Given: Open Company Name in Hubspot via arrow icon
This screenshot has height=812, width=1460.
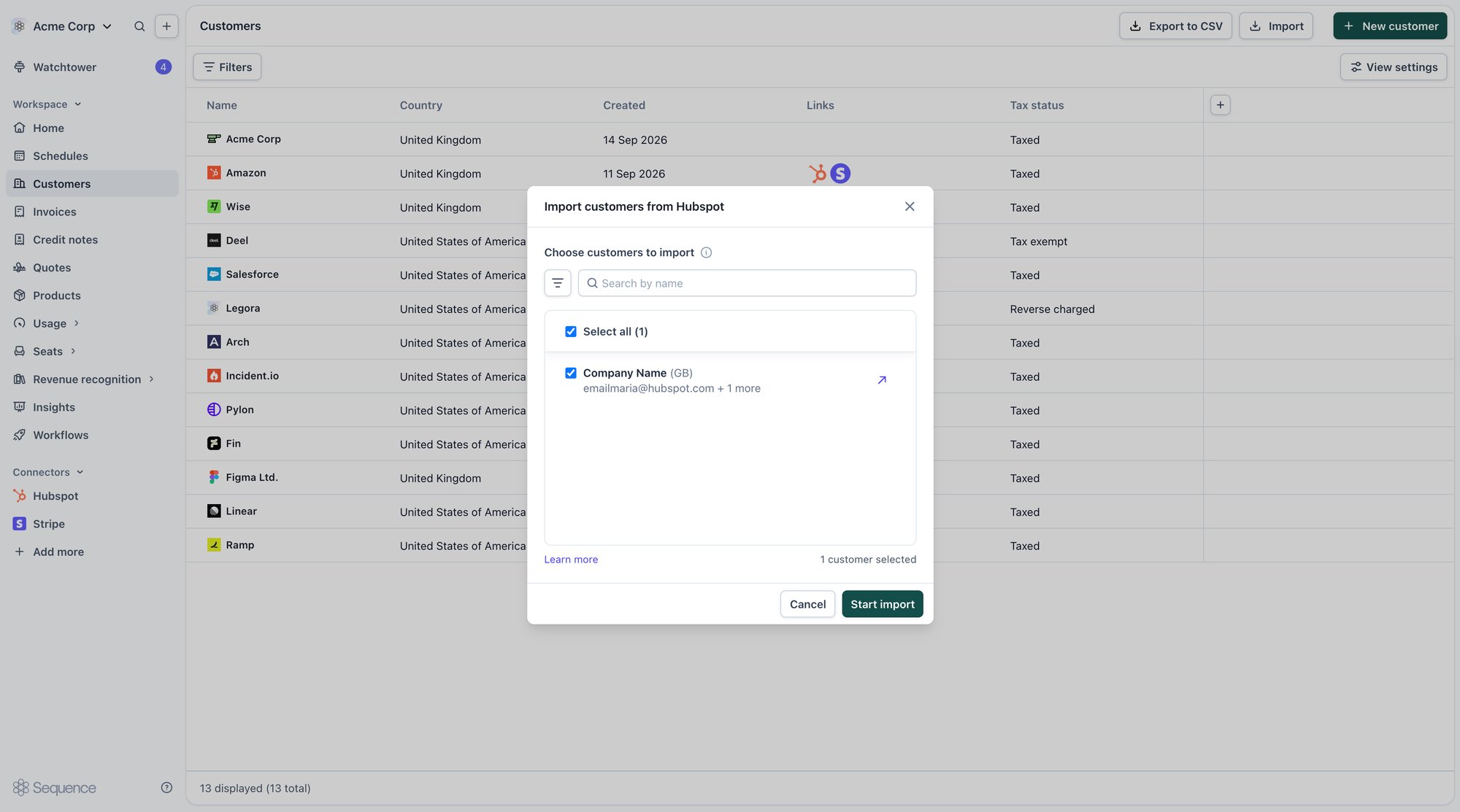Looking at the screenshot, I should [x=882, y=380].
